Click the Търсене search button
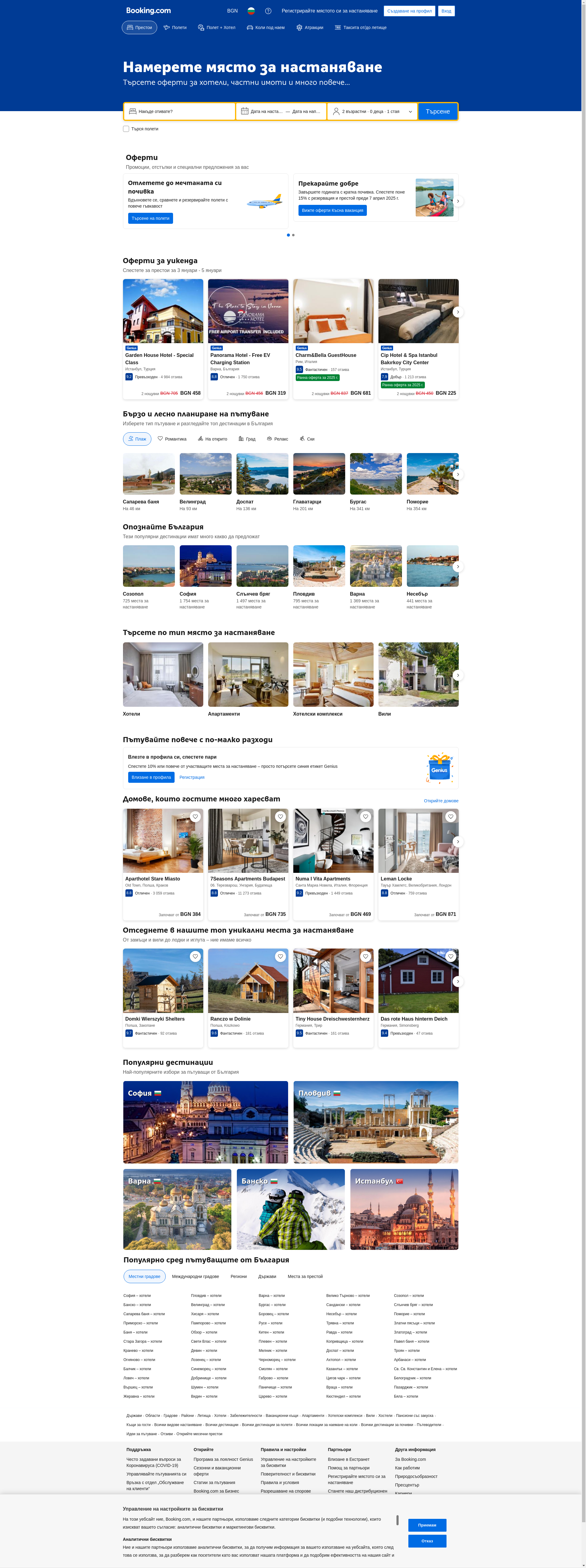Viewport: 586px width, 1568px height. [x=438, y=111]
